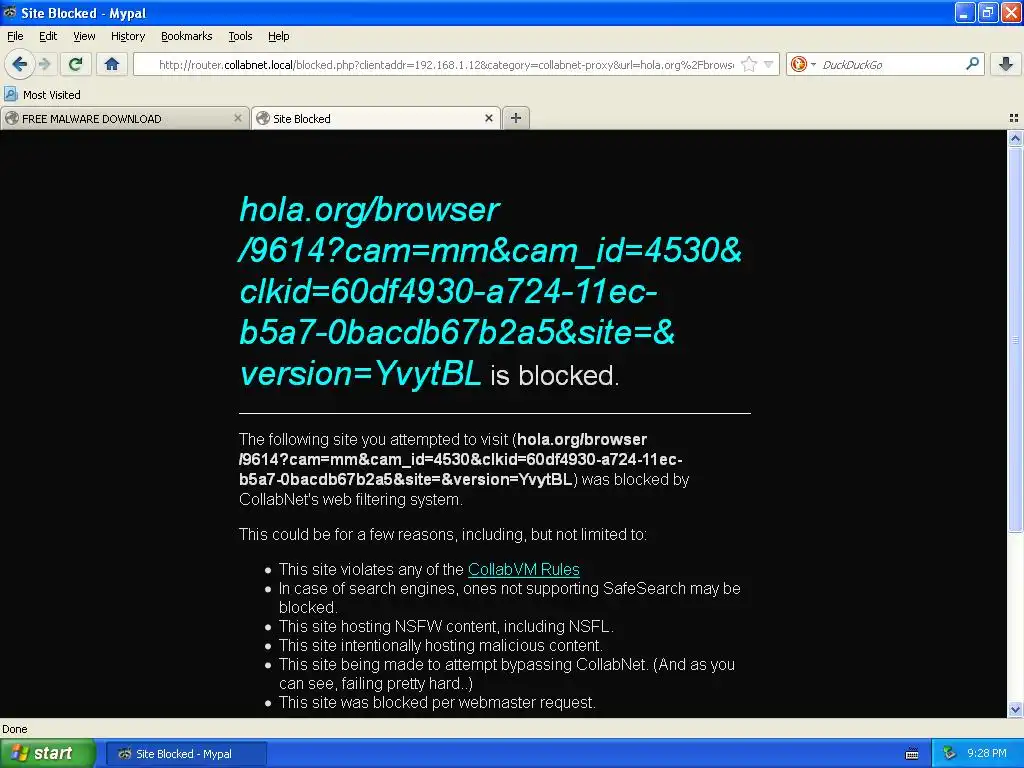Click 'This site hosting NSFW content' bullet
The width and height of the screenshot is (1024, 768).
coord(446,626)
